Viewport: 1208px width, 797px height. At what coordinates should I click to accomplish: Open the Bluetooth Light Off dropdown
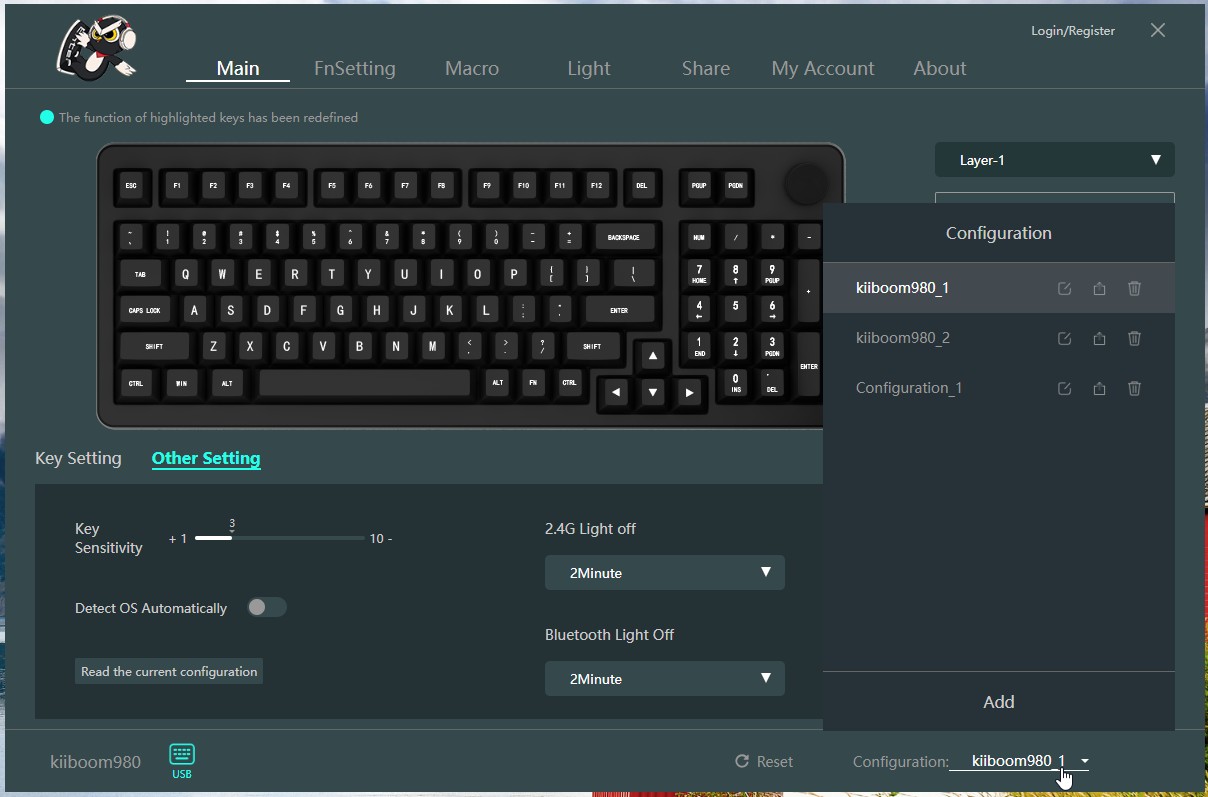click(665, 679)
